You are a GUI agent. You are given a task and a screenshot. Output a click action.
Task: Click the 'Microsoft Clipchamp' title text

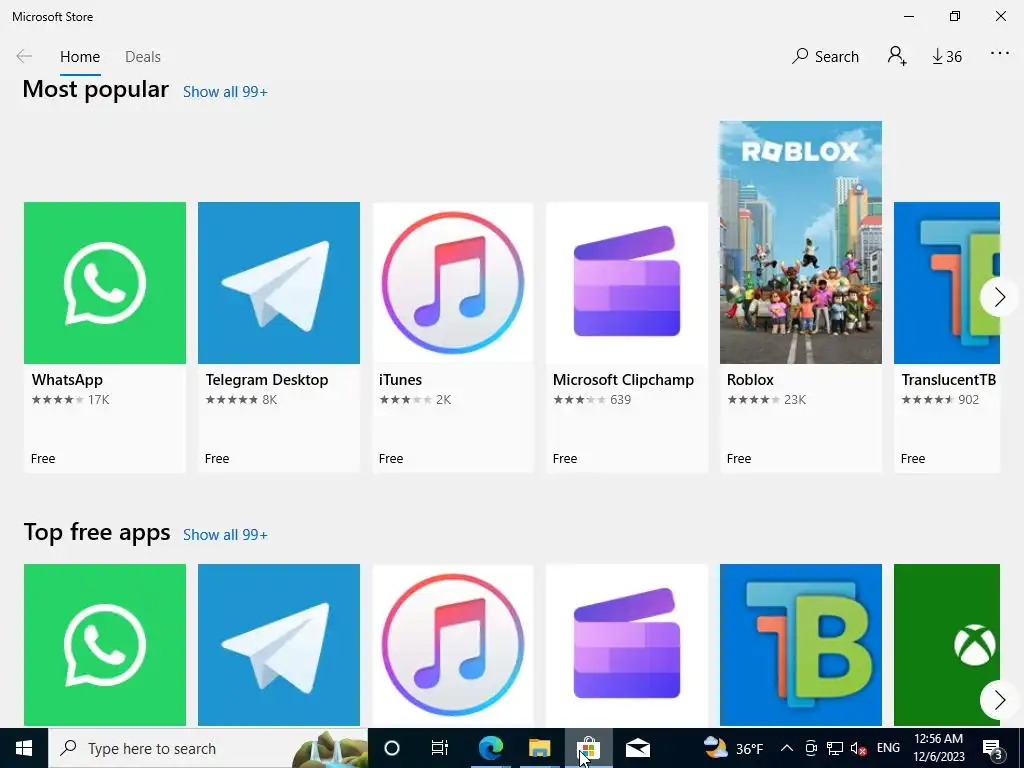[x=624, y=380]
